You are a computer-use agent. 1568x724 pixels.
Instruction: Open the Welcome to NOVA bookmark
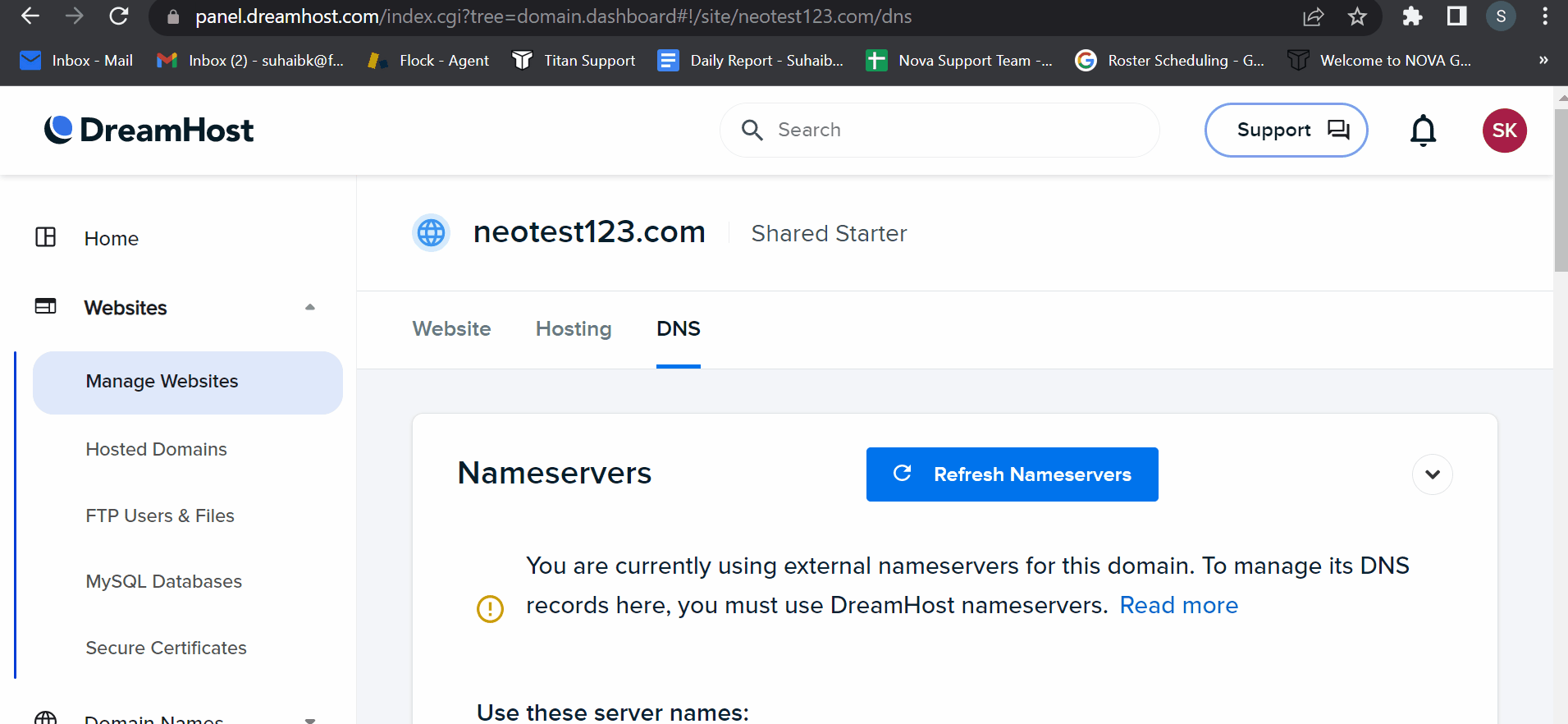[x=1379, y=61]
